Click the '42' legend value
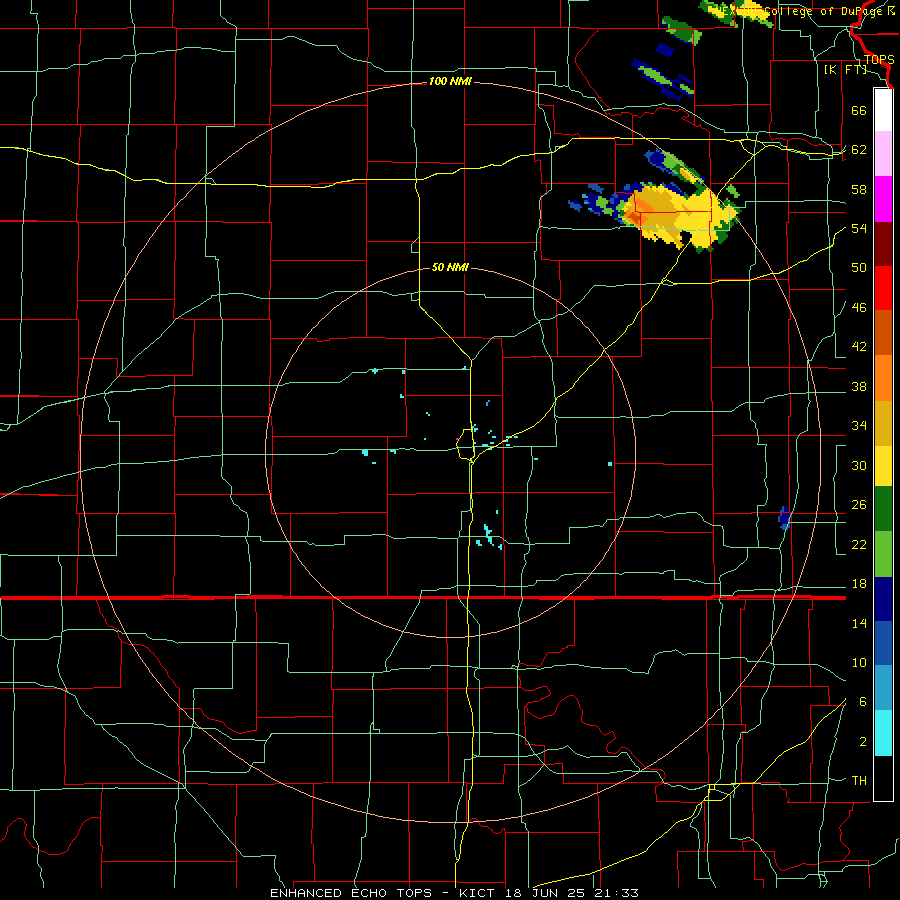The height and width of the screenshot is (900, 900). (859, 347)
